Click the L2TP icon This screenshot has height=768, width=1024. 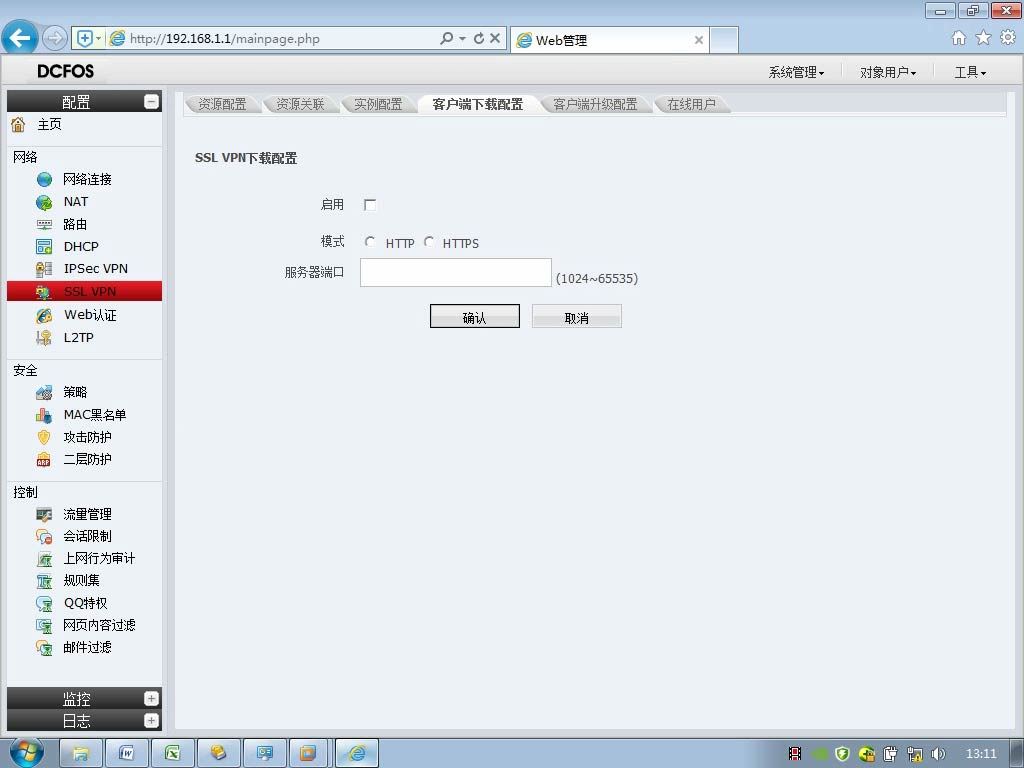[x=44, y=338]
